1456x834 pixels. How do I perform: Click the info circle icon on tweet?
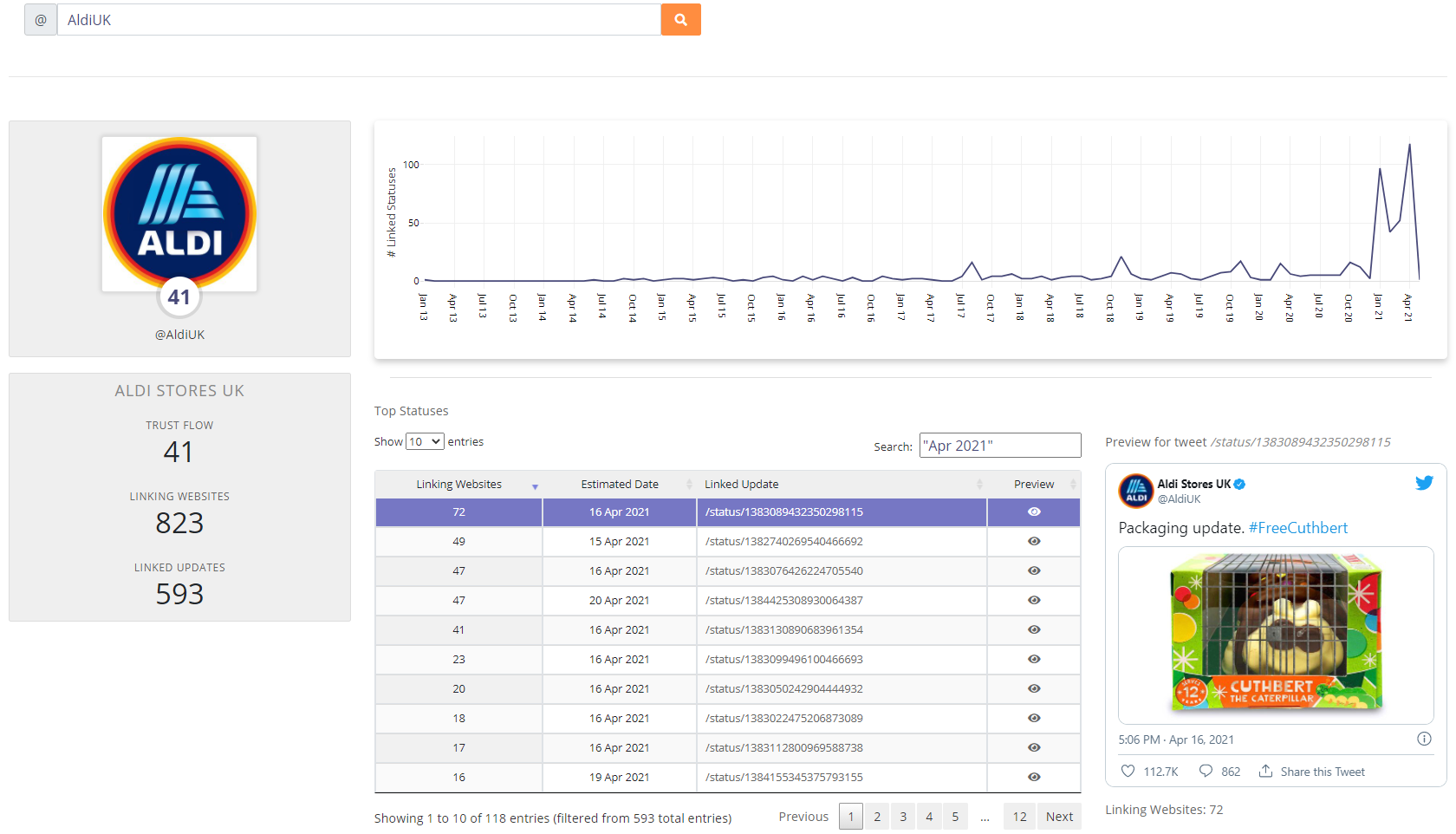tap(1424, 739)
